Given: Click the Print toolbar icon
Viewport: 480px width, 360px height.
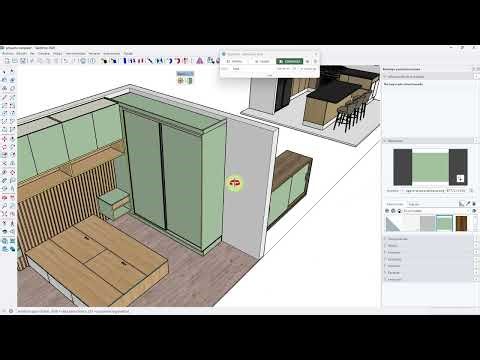Looking at the screenshot, I should tap(83, 61).
